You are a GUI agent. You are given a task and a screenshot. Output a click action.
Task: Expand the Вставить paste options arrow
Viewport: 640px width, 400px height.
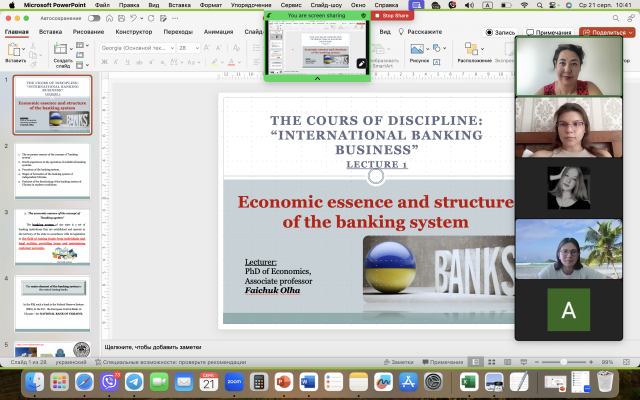pos(24,49)
